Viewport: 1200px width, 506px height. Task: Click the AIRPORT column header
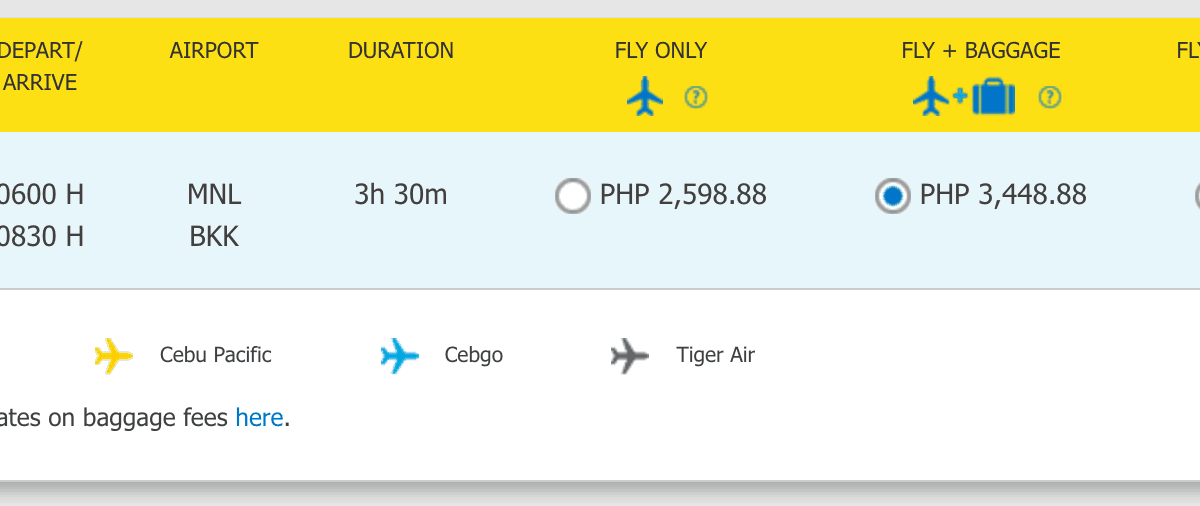214,50
